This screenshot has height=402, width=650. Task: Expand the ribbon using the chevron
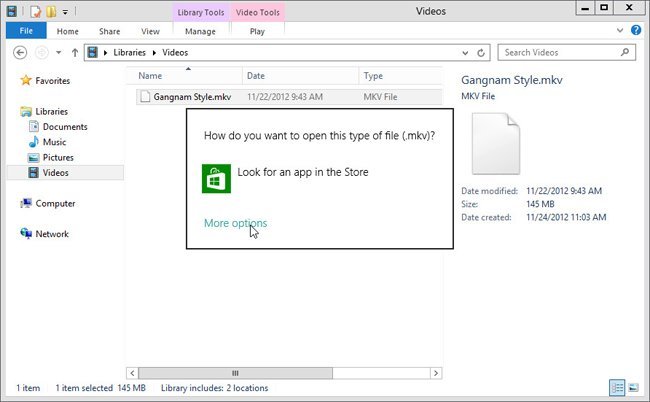(621, 31)
